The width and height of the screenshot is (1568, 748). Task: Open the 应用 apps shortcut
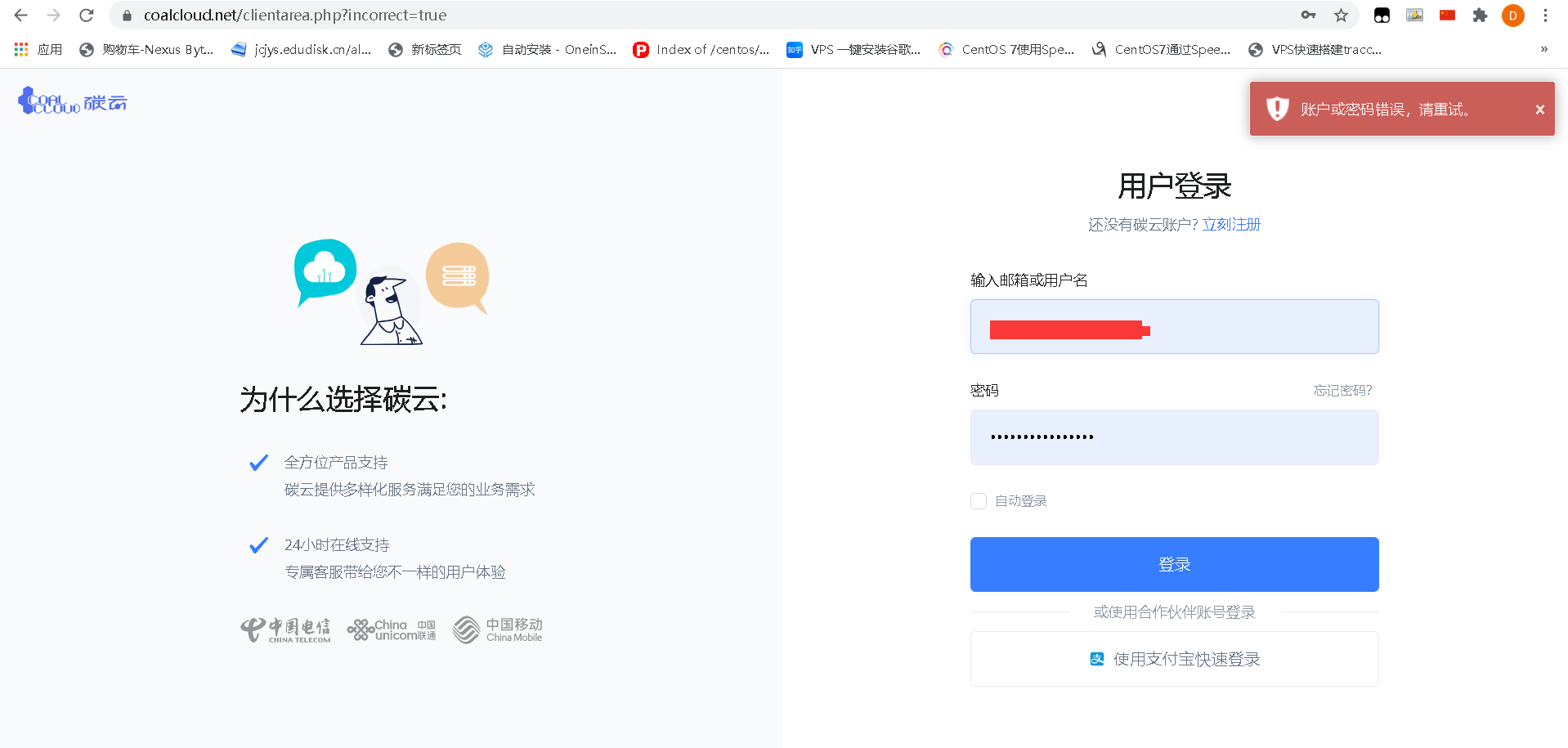[x=38, y=50]
